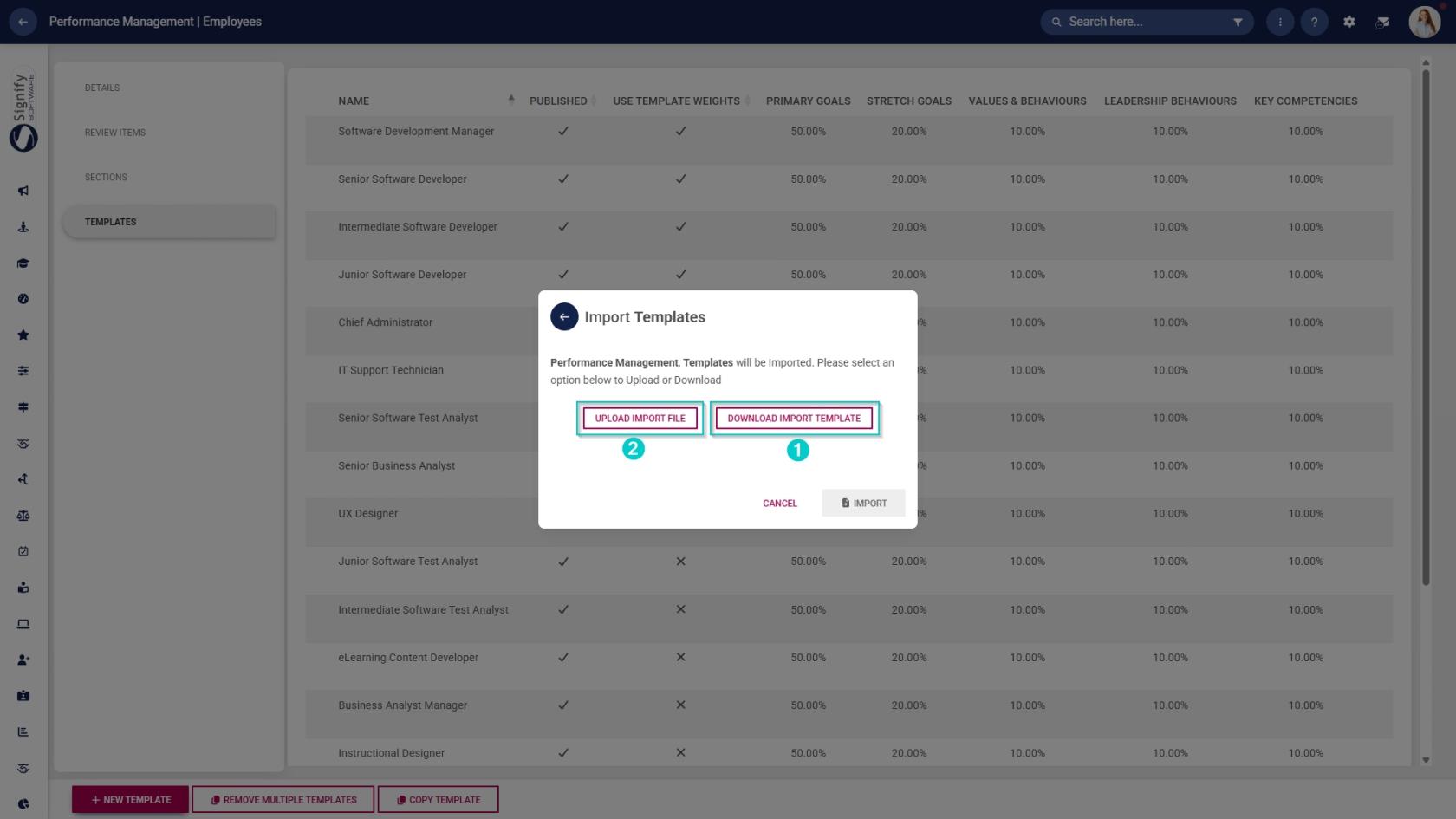Open the graduation cap sidebar icon
1456x819 pixels.
(23, 263)
